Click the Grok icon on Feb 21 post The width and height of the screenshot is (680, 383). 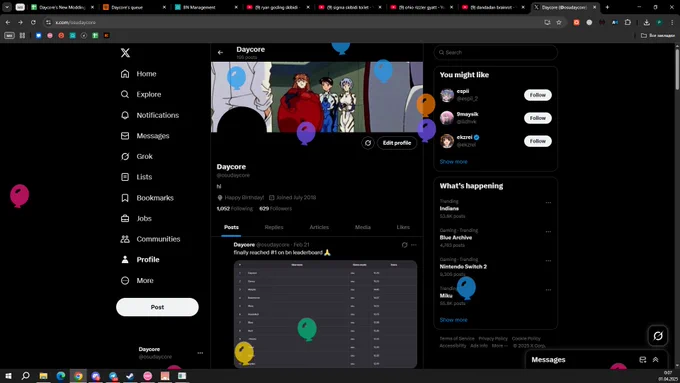coord(404,245)
